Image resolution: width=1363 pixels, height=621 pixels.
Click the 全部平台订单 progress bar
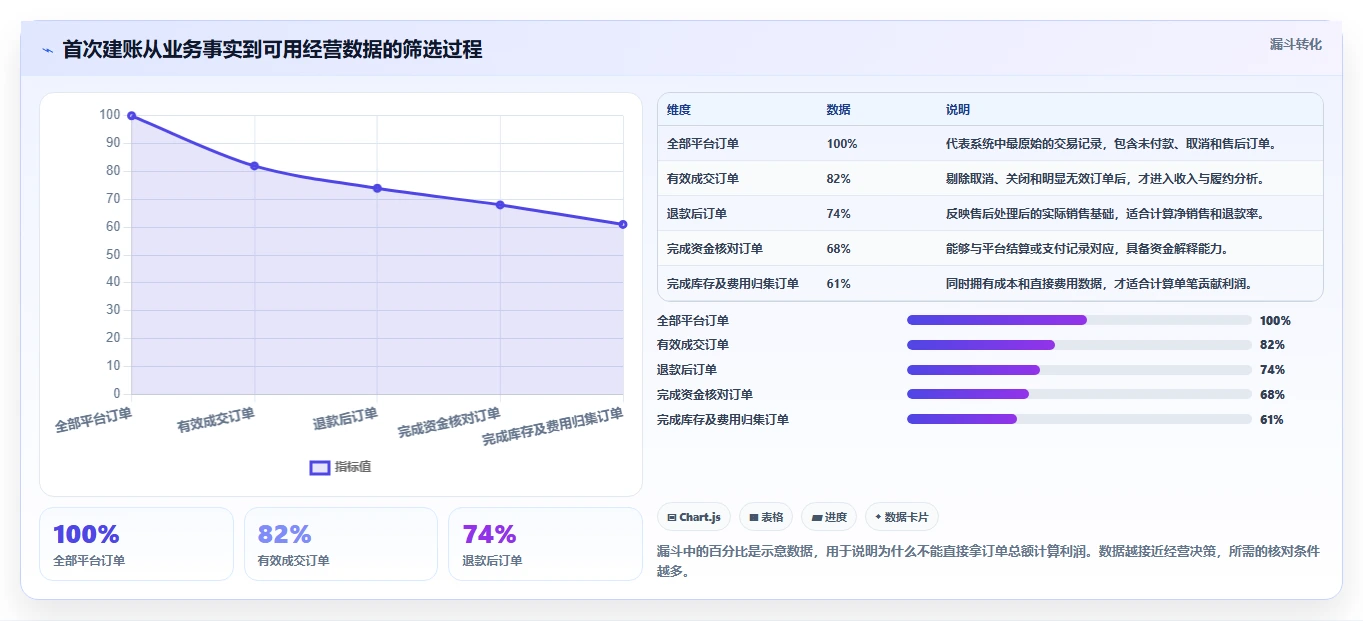pos(1079,320)
